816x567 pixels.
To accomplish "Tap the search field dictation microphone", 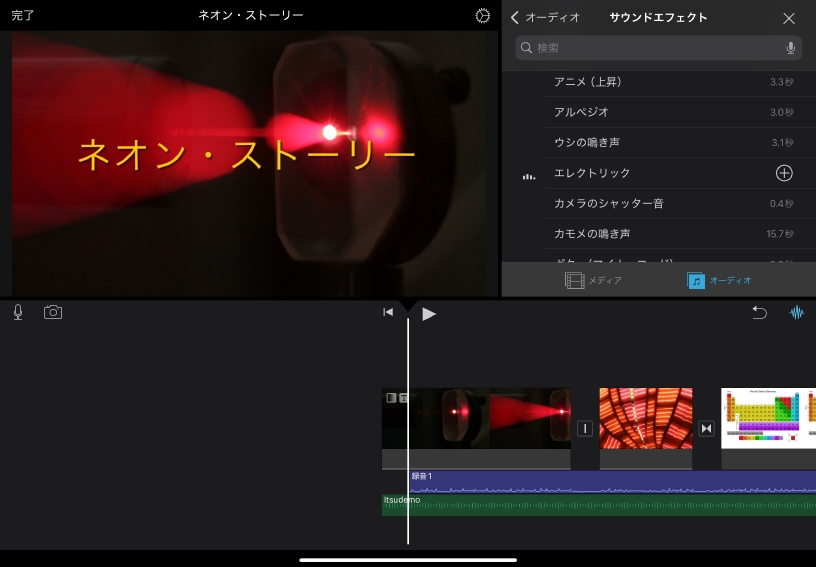I will [x=791, y=48].
